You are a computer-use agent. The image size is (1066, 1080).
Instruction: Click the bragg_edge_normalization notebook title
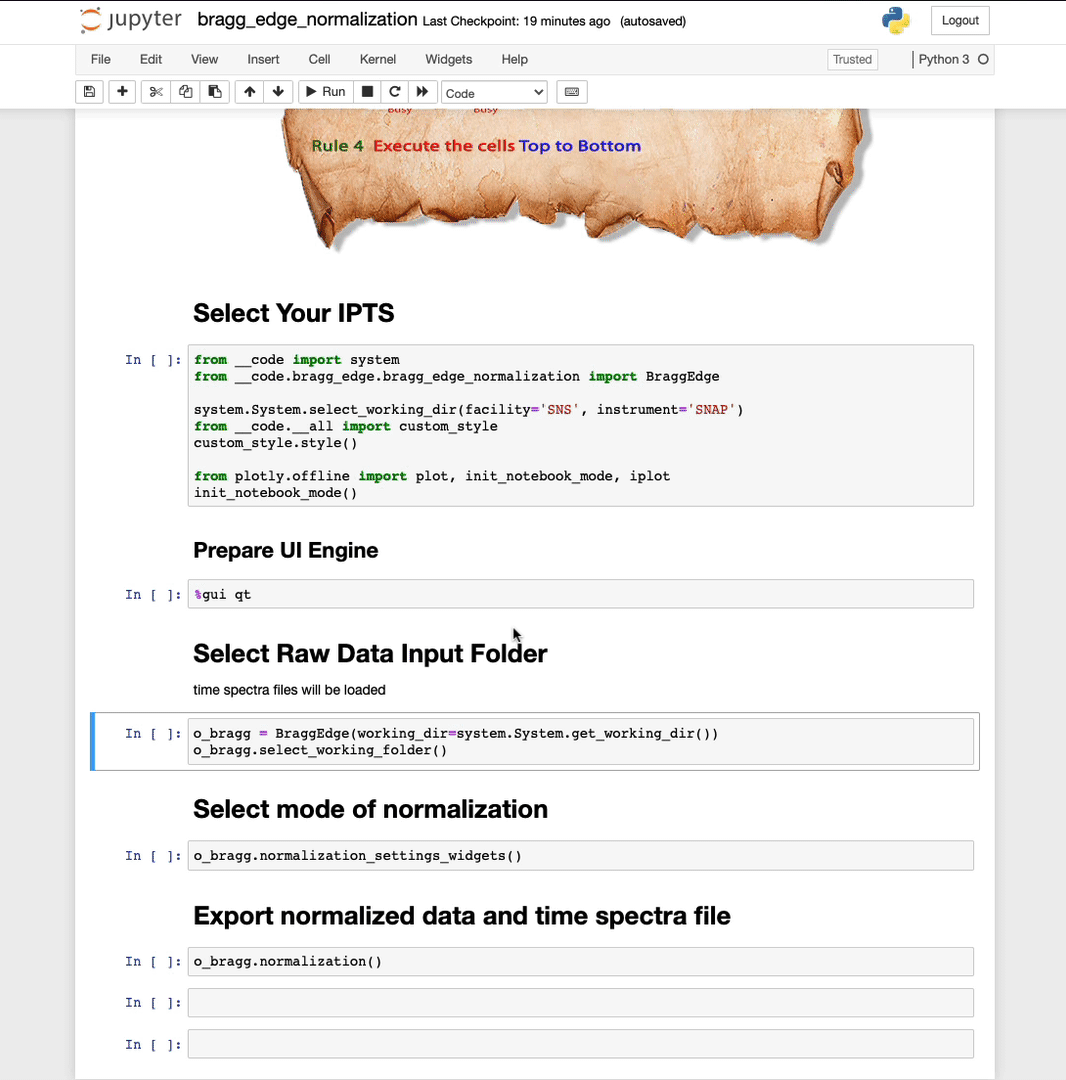point(307,20)
